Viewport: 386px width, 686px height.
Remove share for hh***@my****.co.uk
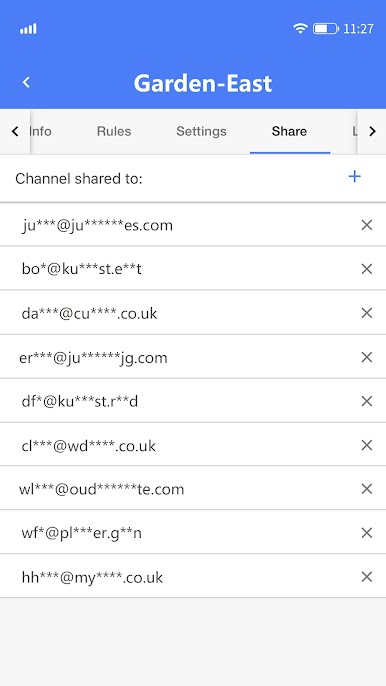(367, 577)
